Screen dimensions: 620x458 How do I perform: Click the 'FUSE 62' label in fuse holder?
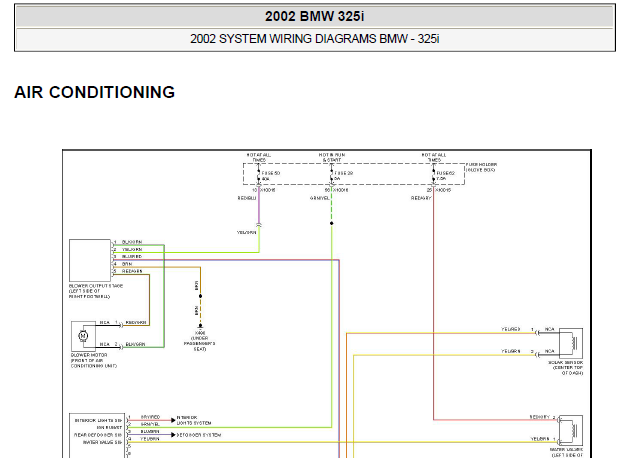click(446, 173)
